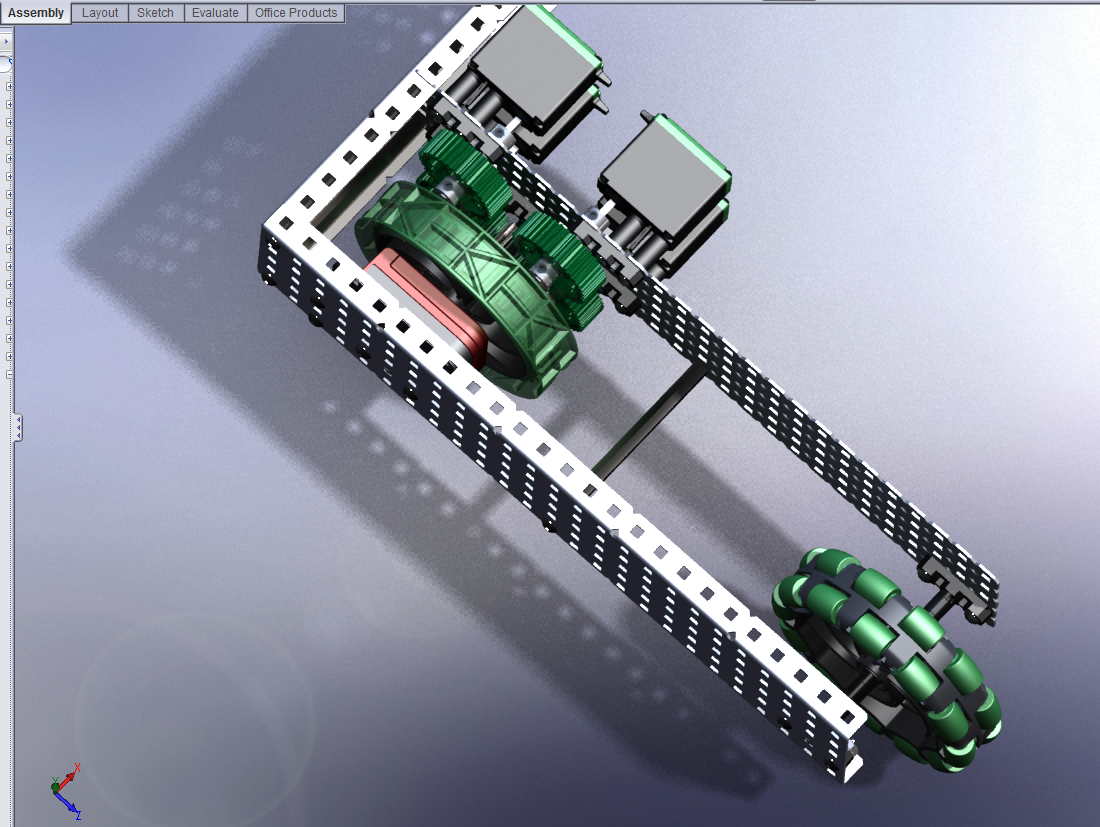Open the Layout tab
The height and width of the screenshot is (827, 1100).
pyautogui.click(x=100, y=13)
